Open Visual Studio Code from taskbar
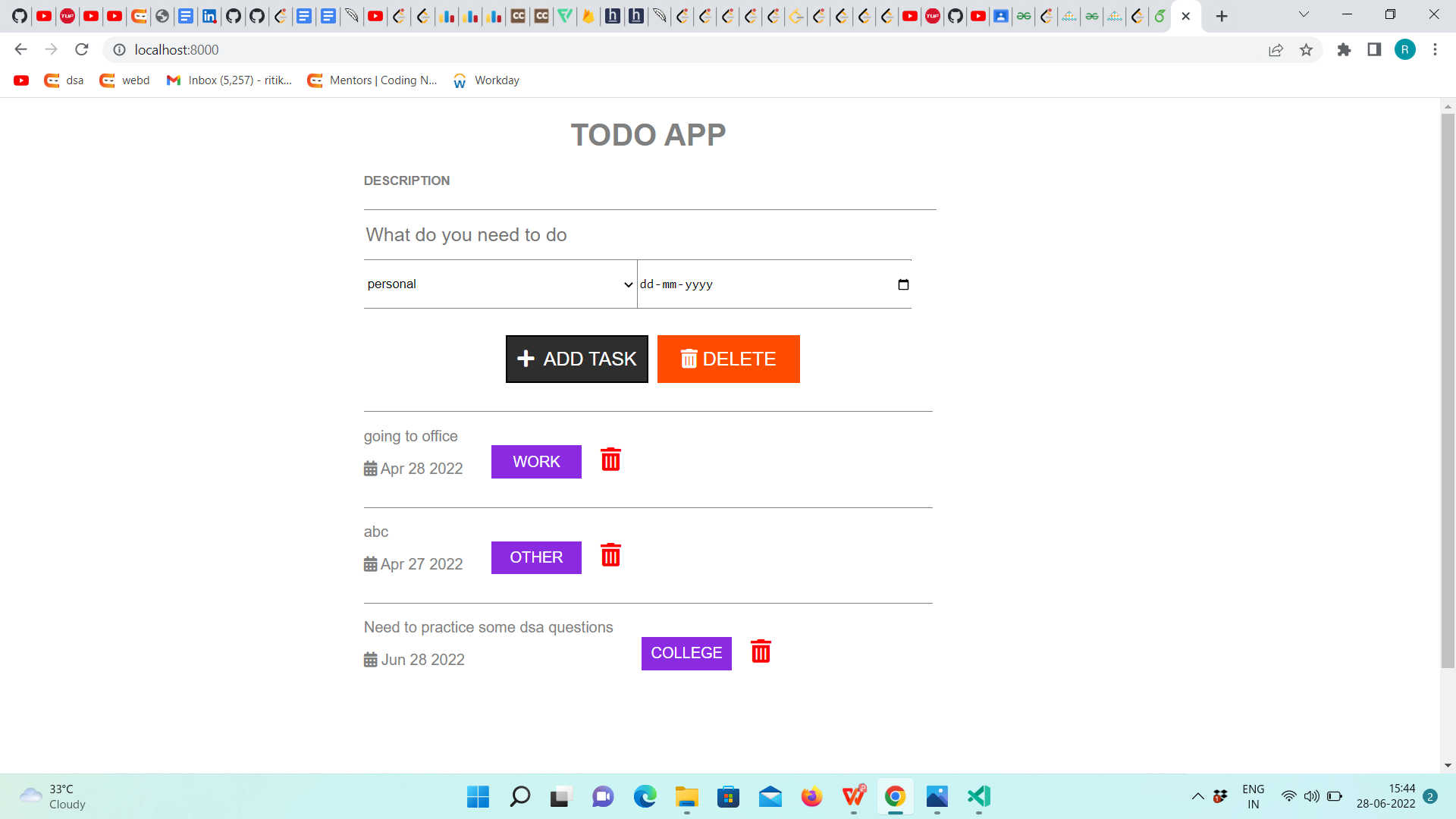This screenshot has height=819, width=1456. pyautogui.click(x=978, y=796)
